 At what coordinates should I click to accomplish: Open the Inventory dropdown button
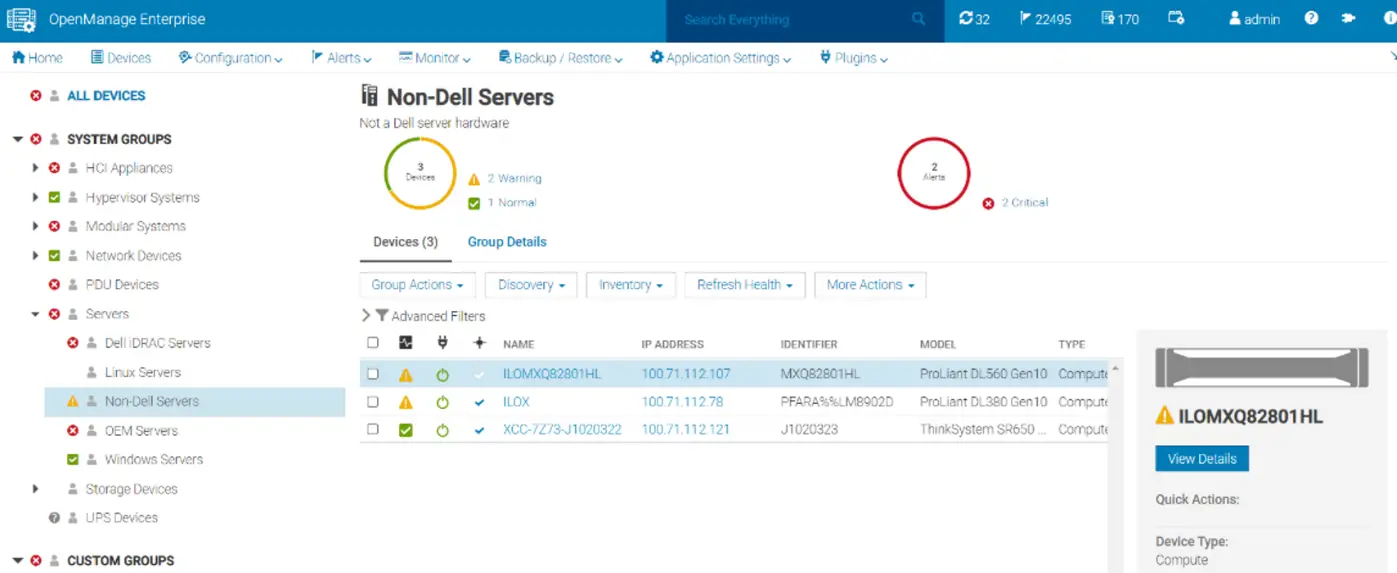click(x=631, y=285)
